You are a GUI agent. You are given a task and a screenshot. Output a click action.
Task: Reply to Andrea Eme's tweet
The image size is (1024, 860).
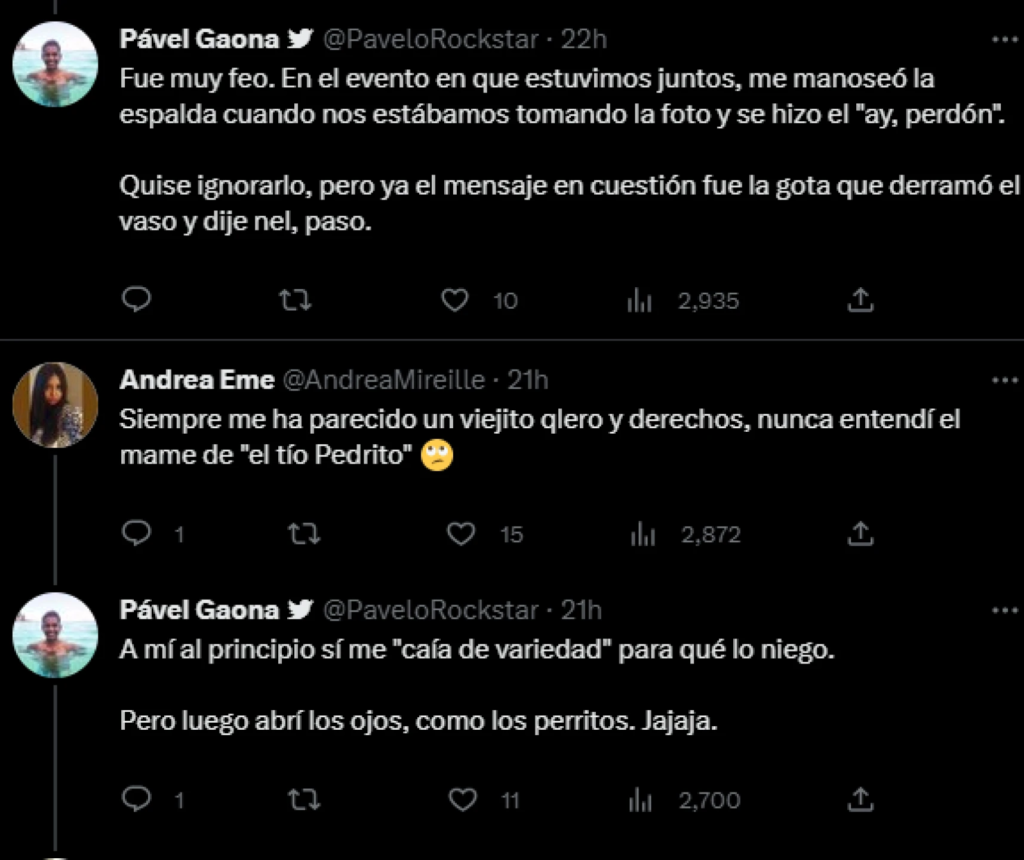pyautogui.click(x=136, y=535)
